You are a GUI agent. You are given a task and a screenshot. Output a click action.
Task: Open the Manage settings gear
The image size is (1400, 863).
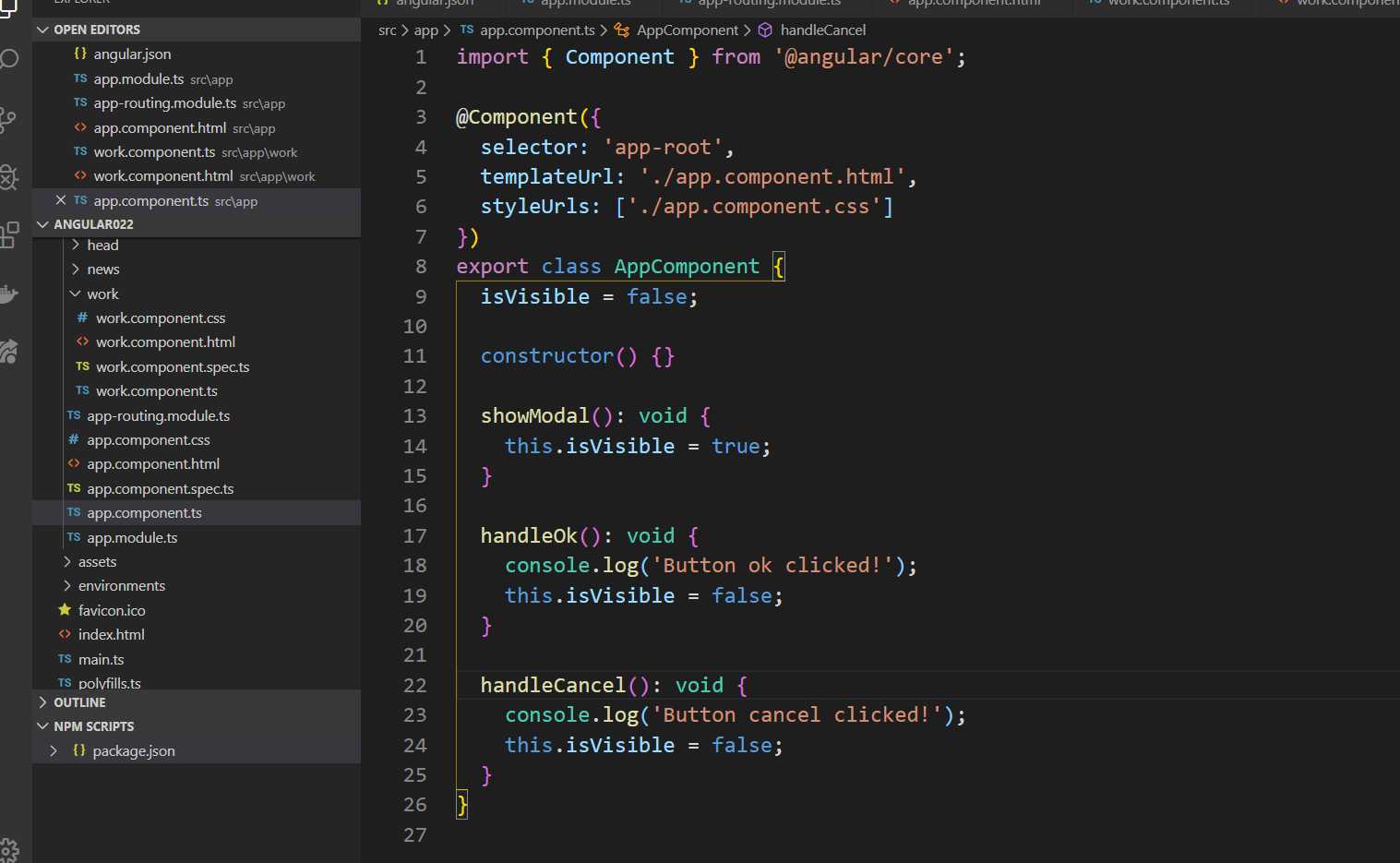point(8,849)
